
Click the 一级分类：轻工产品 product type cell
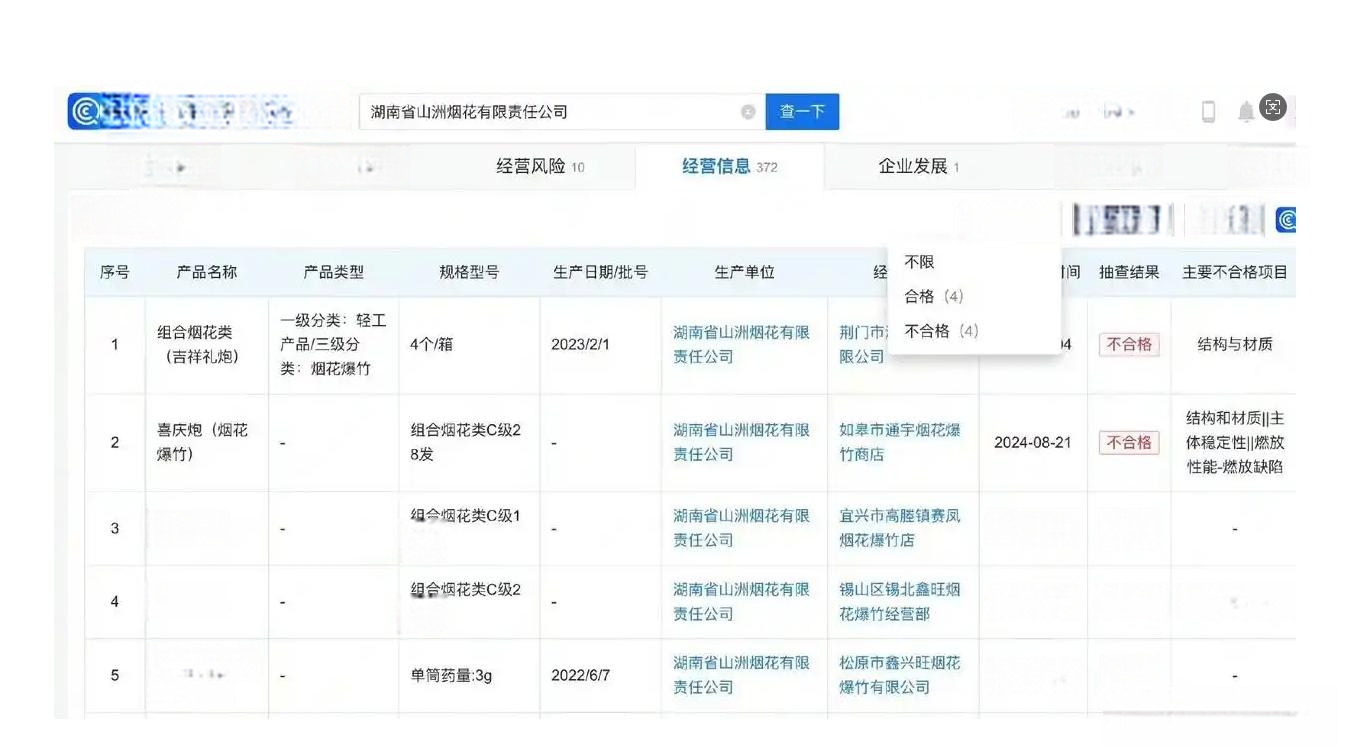[x=334, y=344]
